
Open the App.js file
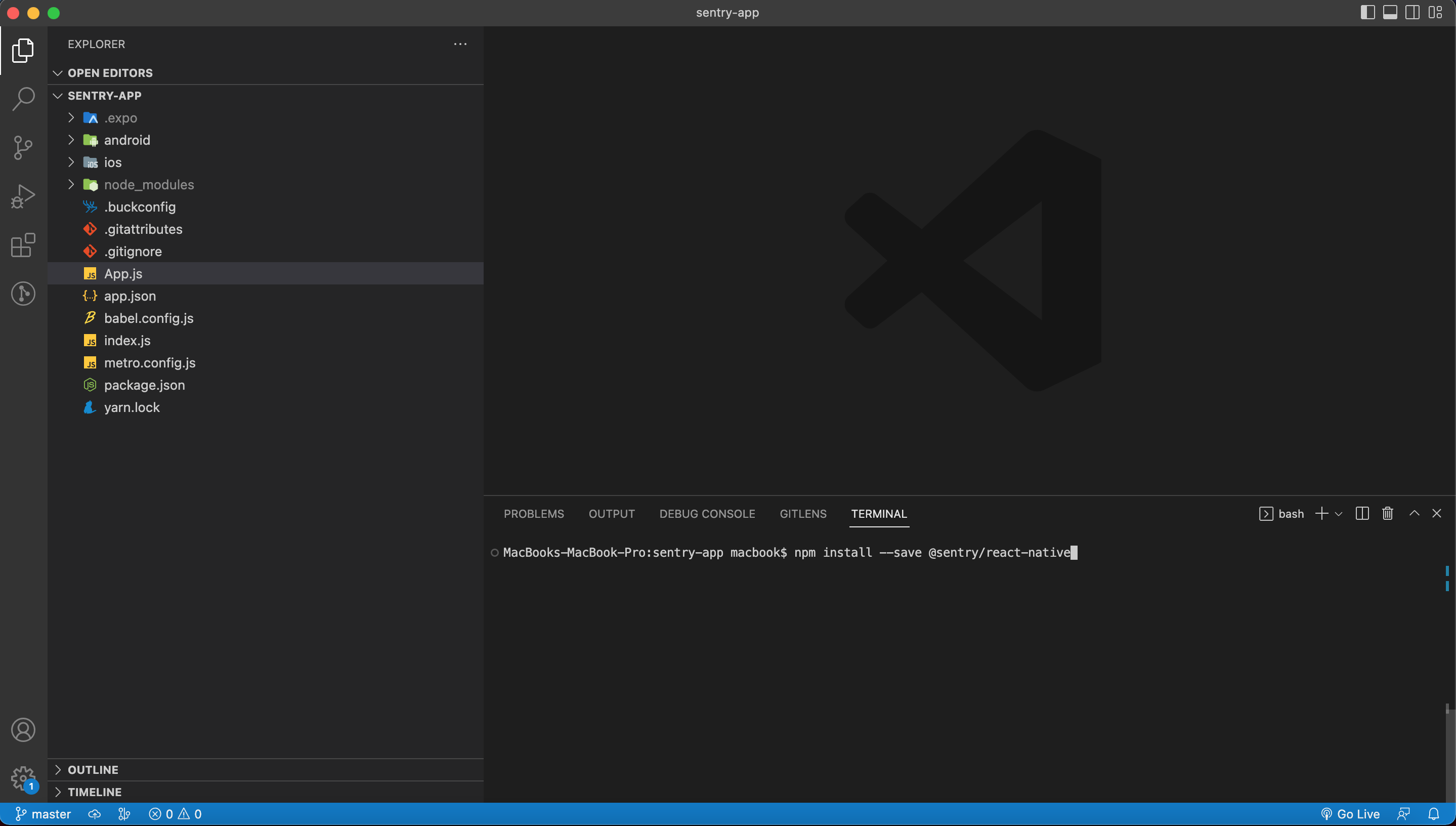coord(265,273)
